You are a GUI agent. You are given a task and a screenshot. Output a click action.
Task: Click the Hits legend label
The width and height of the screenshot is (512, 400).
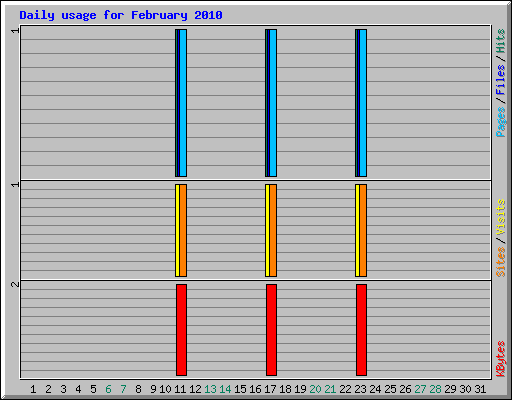tap(500, 41)
